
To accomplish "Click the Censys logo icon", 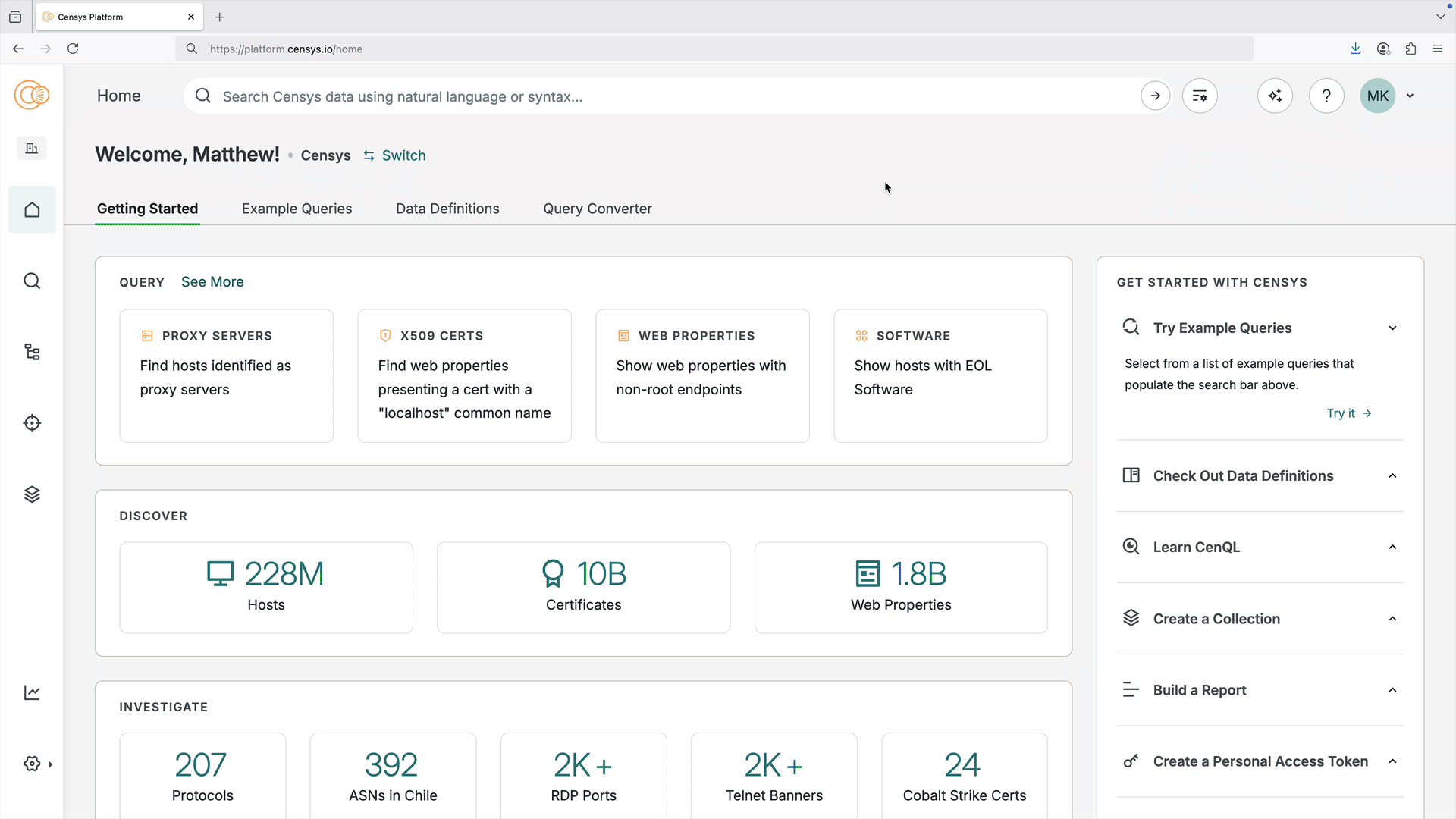I will click(32, 96).
